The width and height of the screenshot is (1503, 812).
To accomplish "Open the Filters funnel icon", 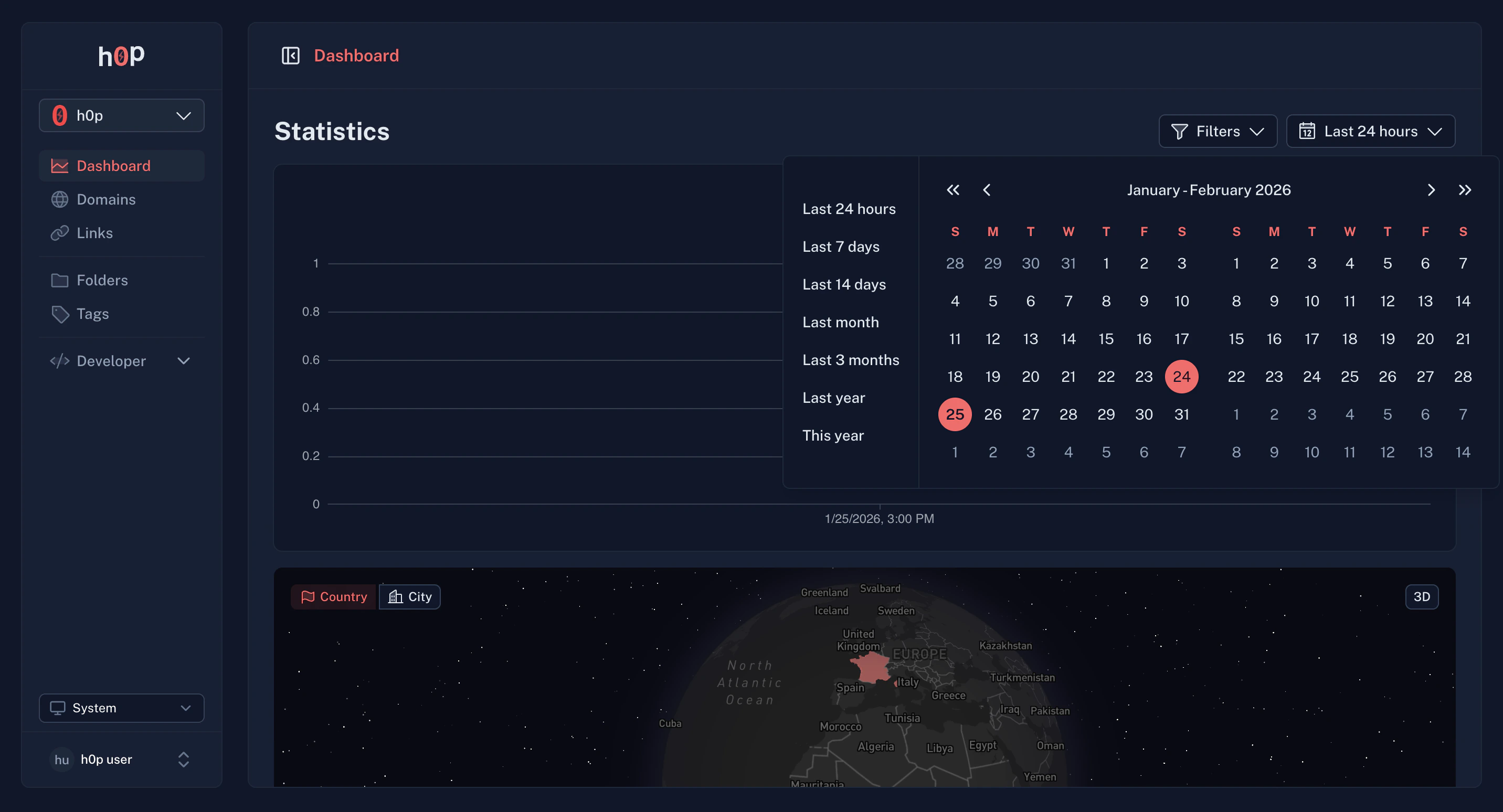I will [x=1179, y=131].
